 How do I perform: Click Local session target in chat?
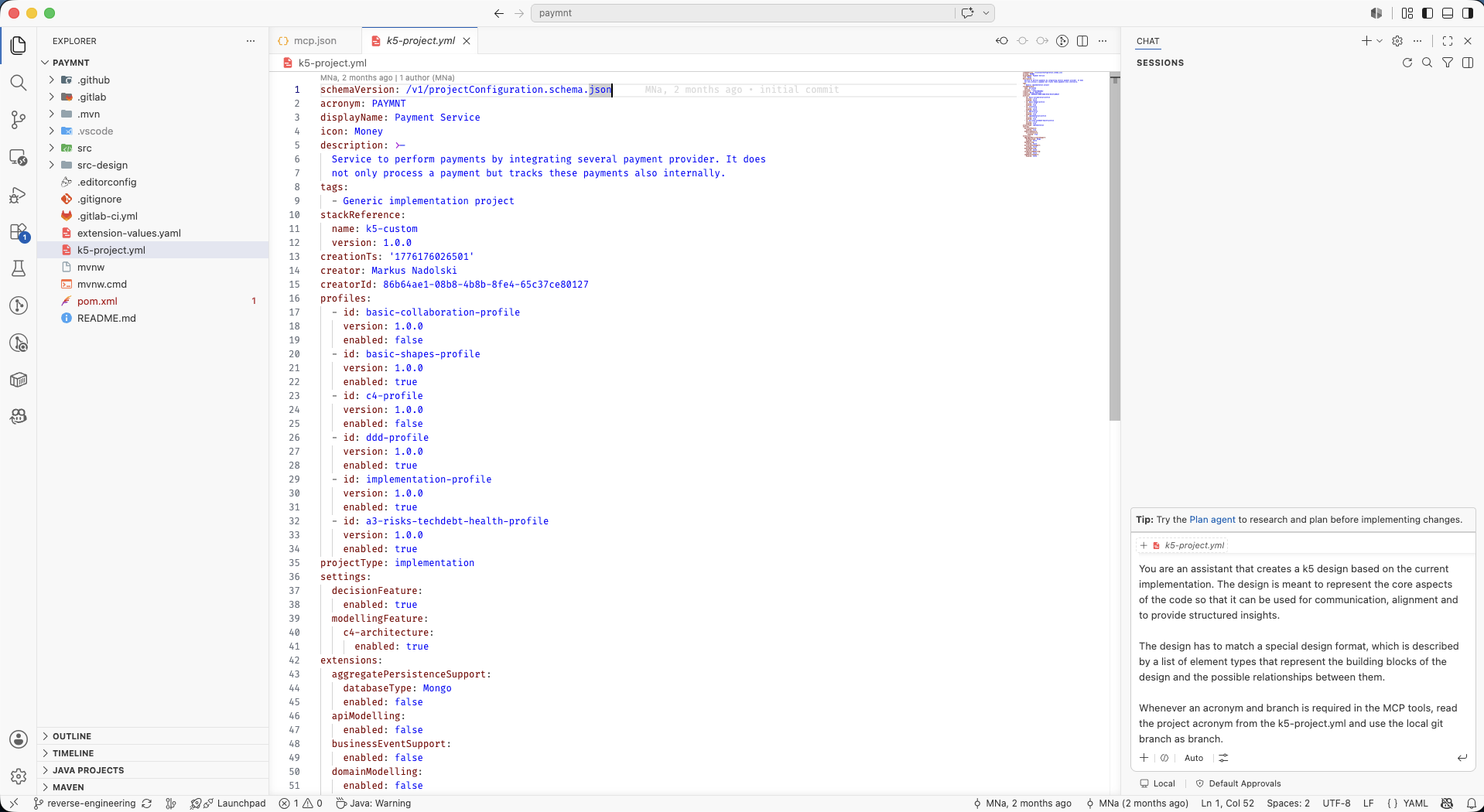[x=1157, y=783]
